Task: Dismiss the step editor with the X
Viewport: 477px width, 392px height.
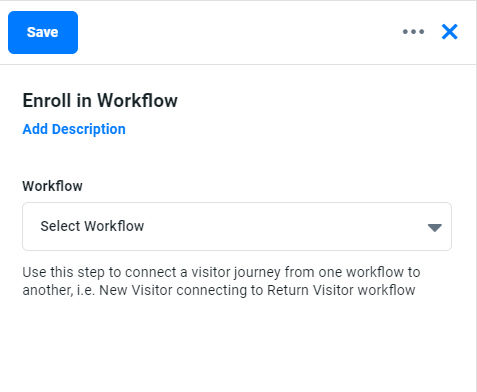Action: (x=449, y=32)
